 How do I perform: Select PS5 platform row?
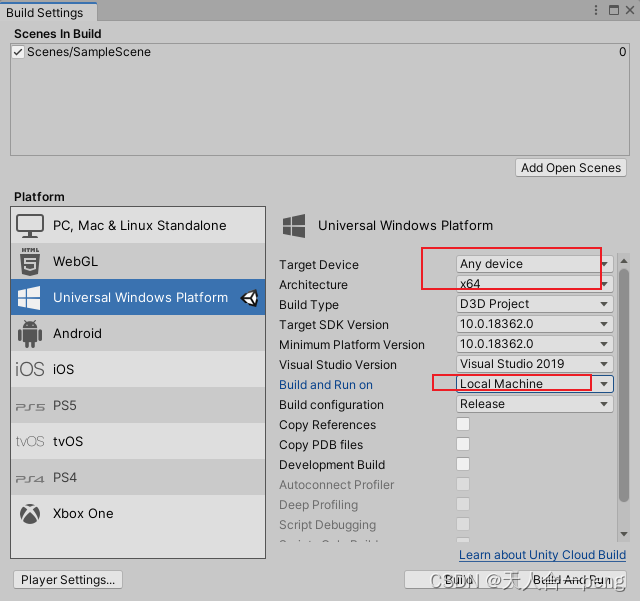click(x=138, y=405)
